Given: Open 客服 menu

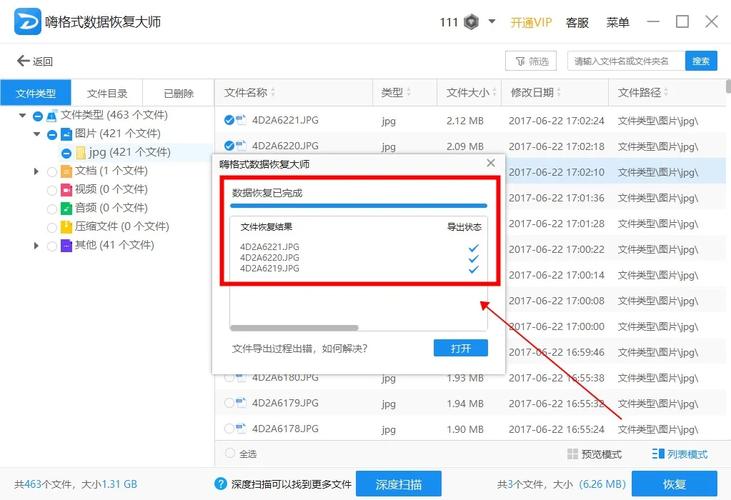Looking at the screenshot, I should coord(577,22).
